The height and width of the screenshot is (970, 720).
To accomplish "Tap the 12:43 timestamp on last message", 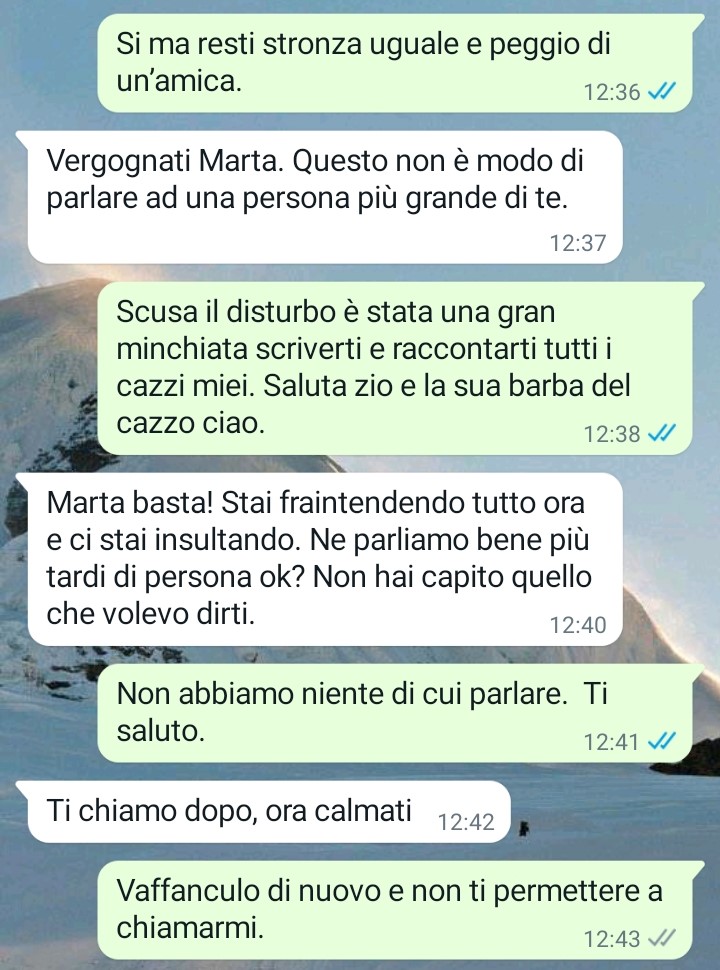I will [612, 939].
